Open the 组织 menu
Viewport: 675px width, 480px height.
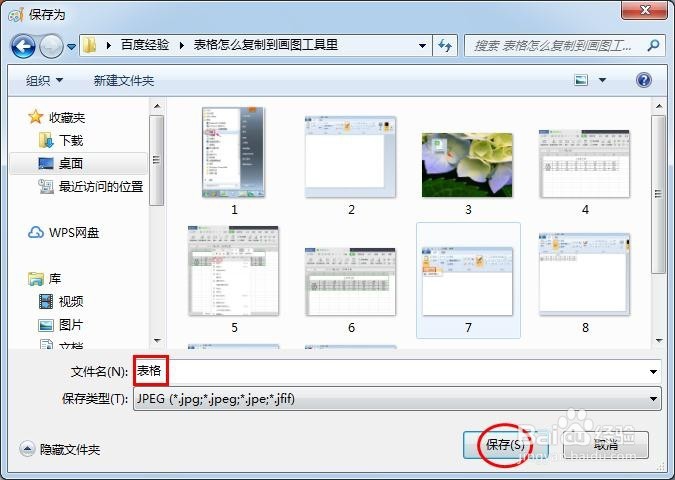pyautogui.click(x=44, y=81)
